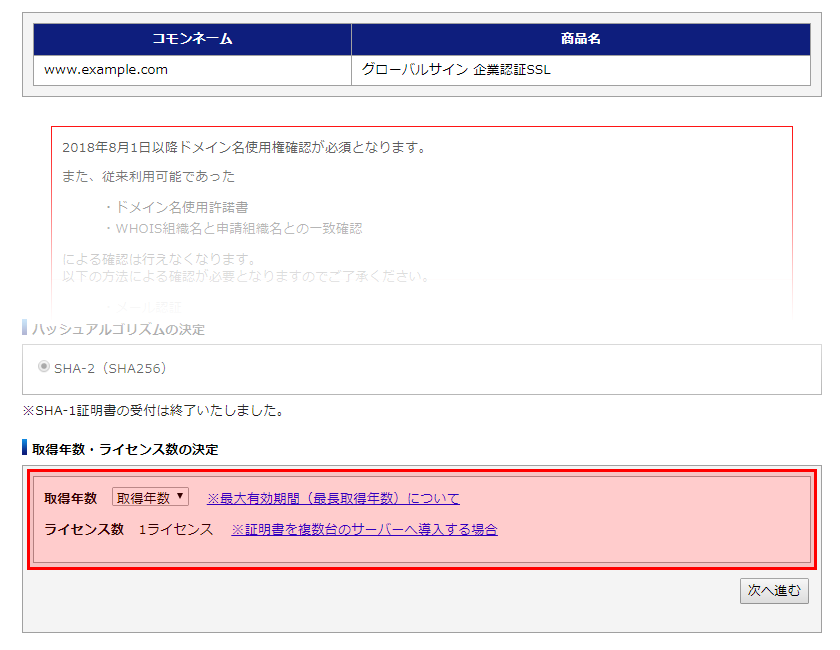The width and height of the screenshot is (840, 650).
Task: Click the ハッシュアルゴリズムの決定 heading
Action: pyautogui.click(x=118, y=329)
